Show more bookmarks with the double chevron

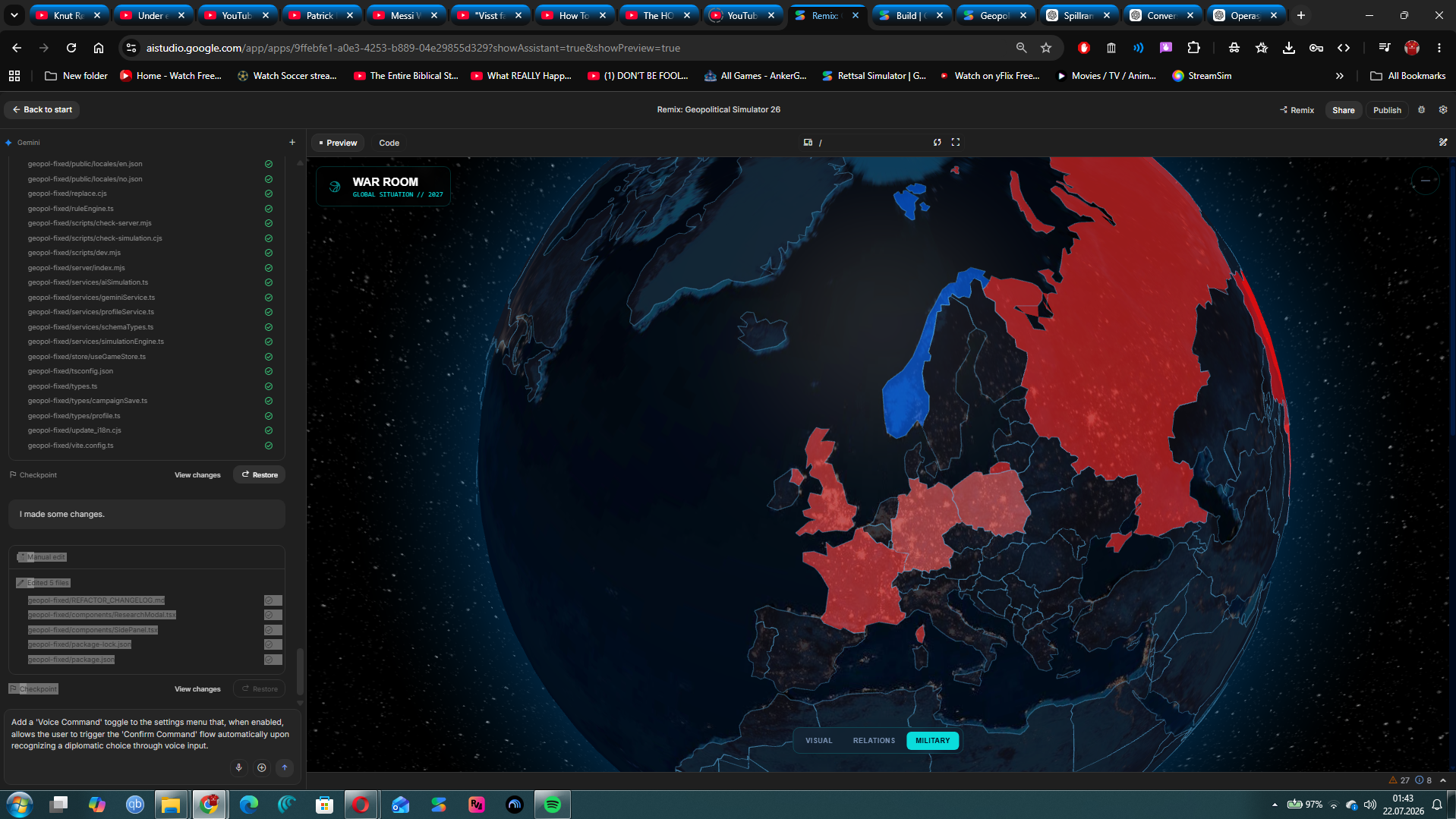coord(1340,76)
